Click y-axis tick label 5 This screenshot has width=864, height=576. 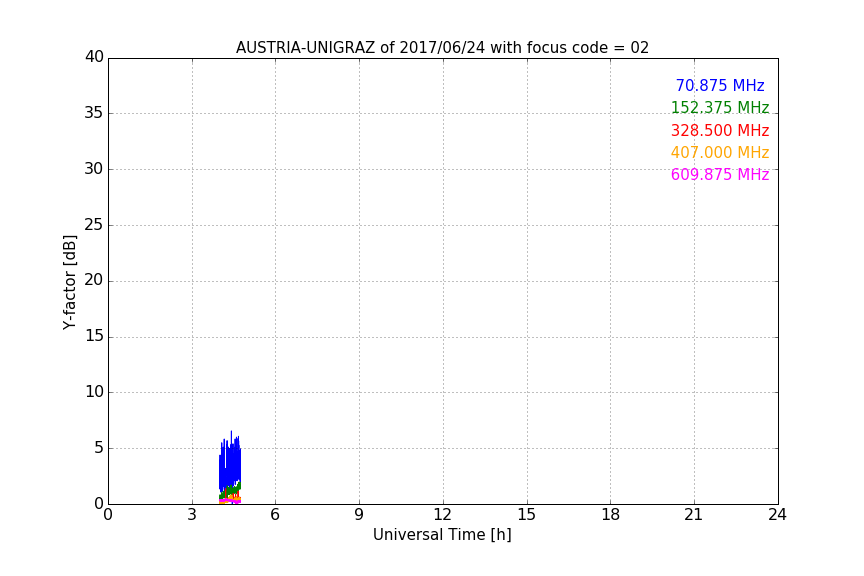[x=99, y=448]
